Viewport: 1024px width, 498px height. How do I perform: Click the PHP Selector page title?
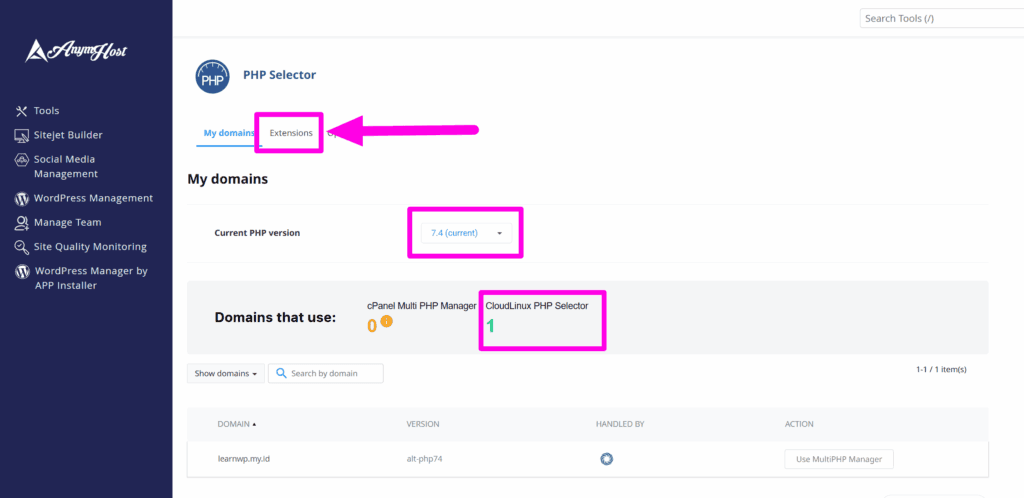tap(280, 75)
